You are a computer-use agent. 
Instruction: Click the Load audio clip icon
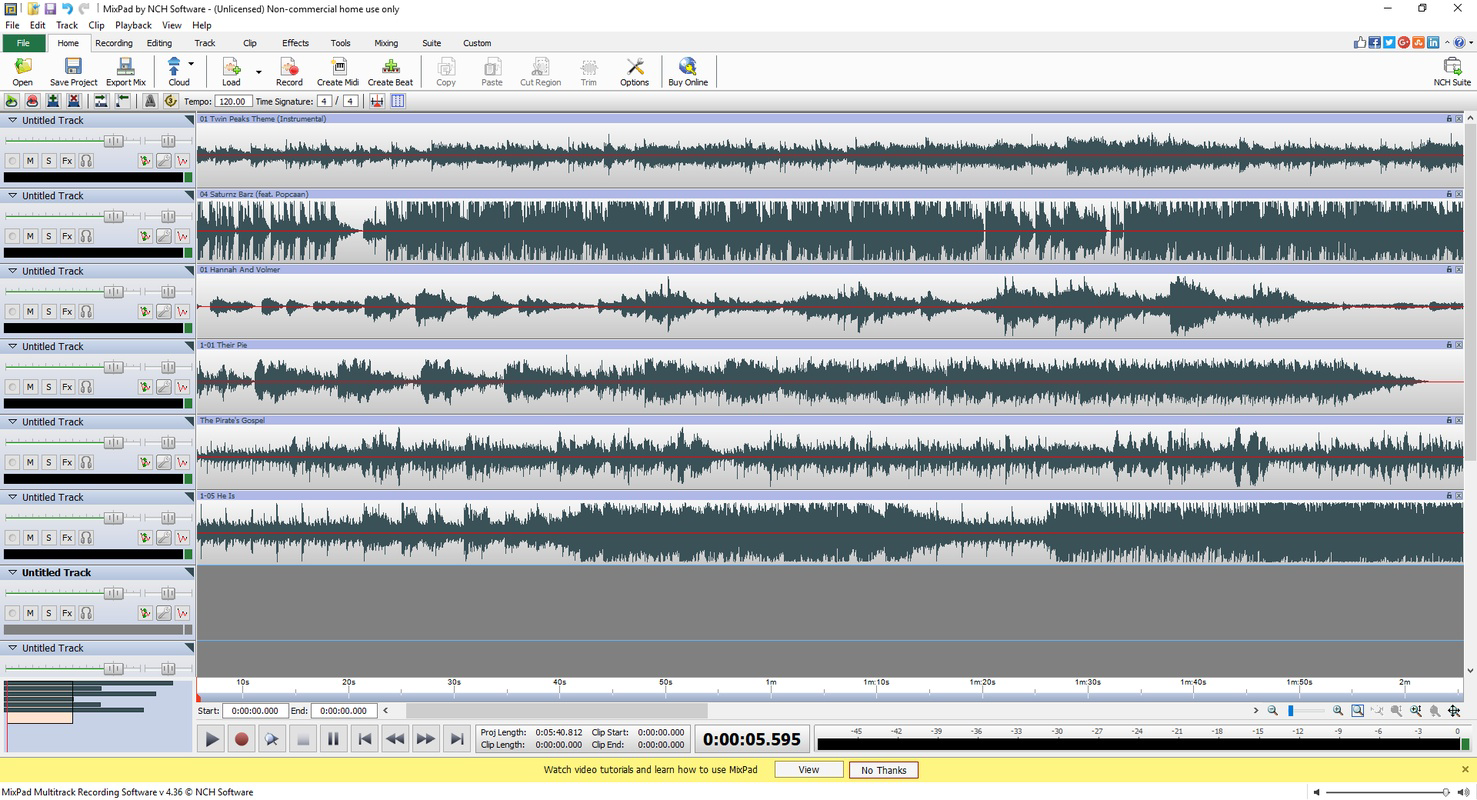(x=231, y=71)
